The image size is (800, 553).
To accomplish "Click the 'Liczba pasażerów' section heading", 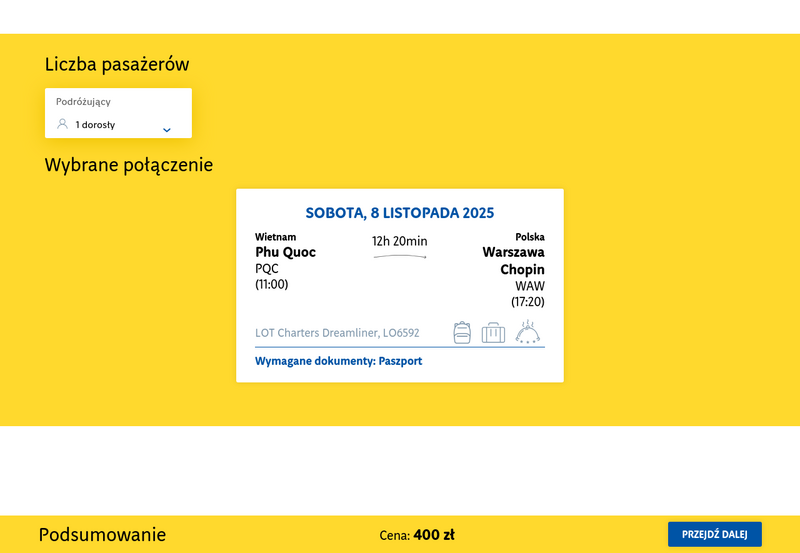I will (117, 65).
